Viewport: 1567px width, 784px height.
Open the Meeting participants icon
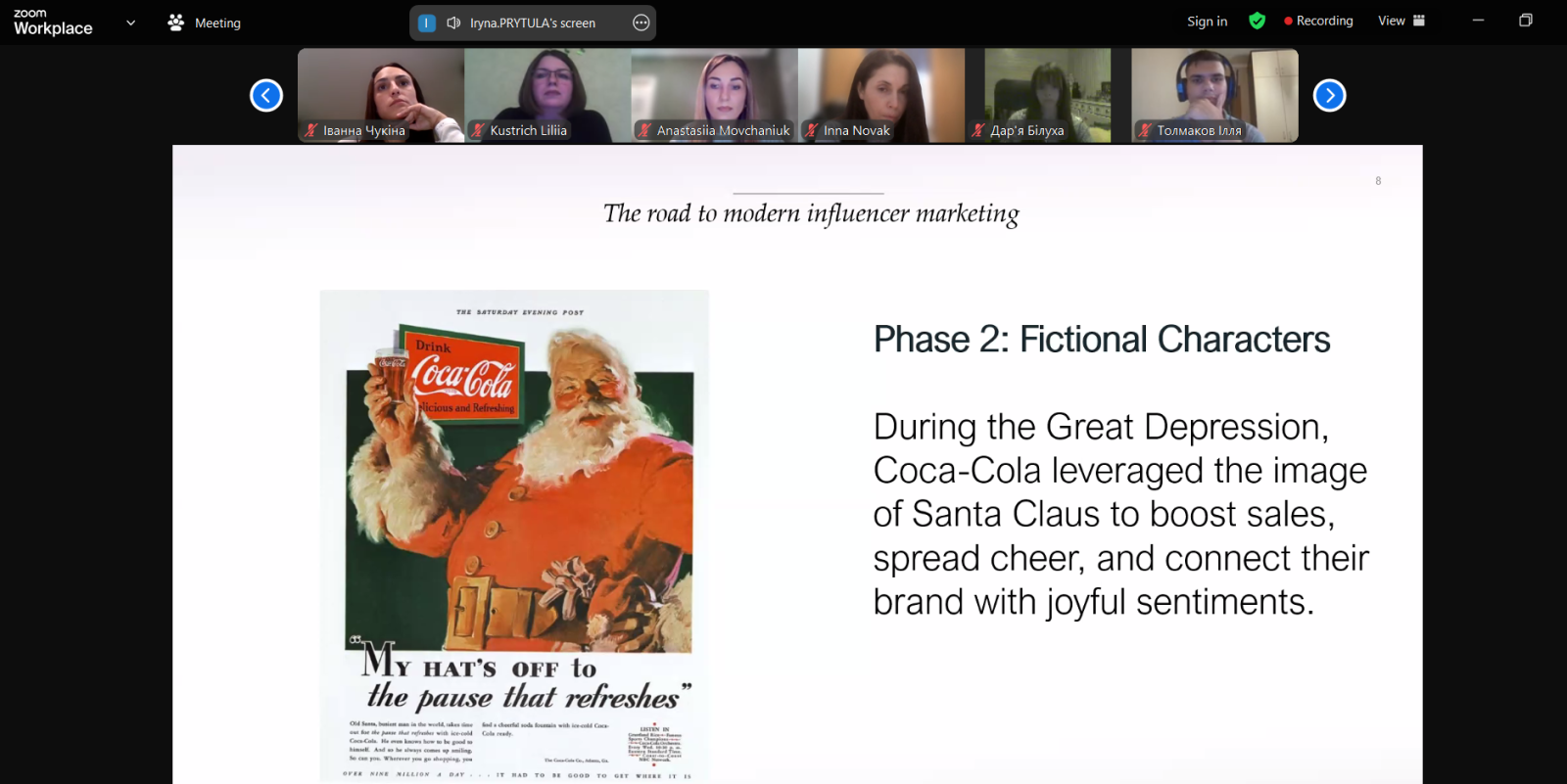point(175,22)
